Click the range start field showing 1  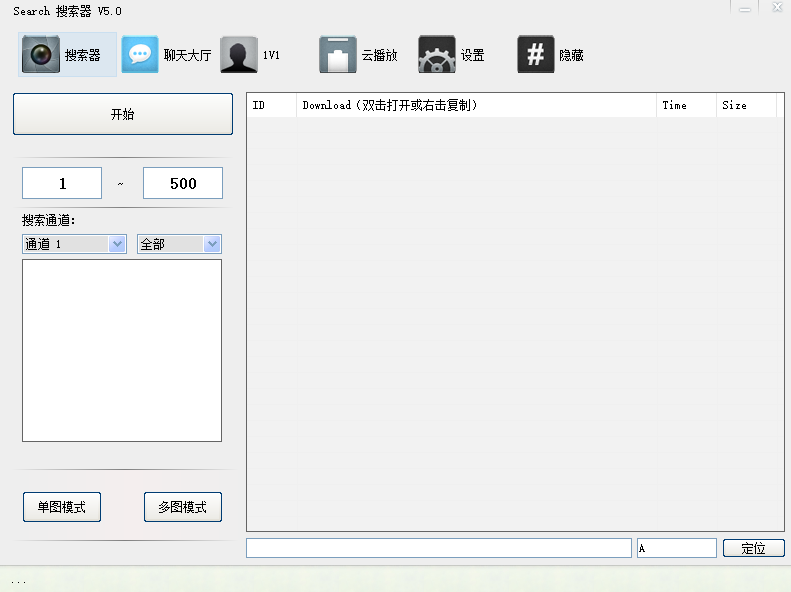coord(62,183)
